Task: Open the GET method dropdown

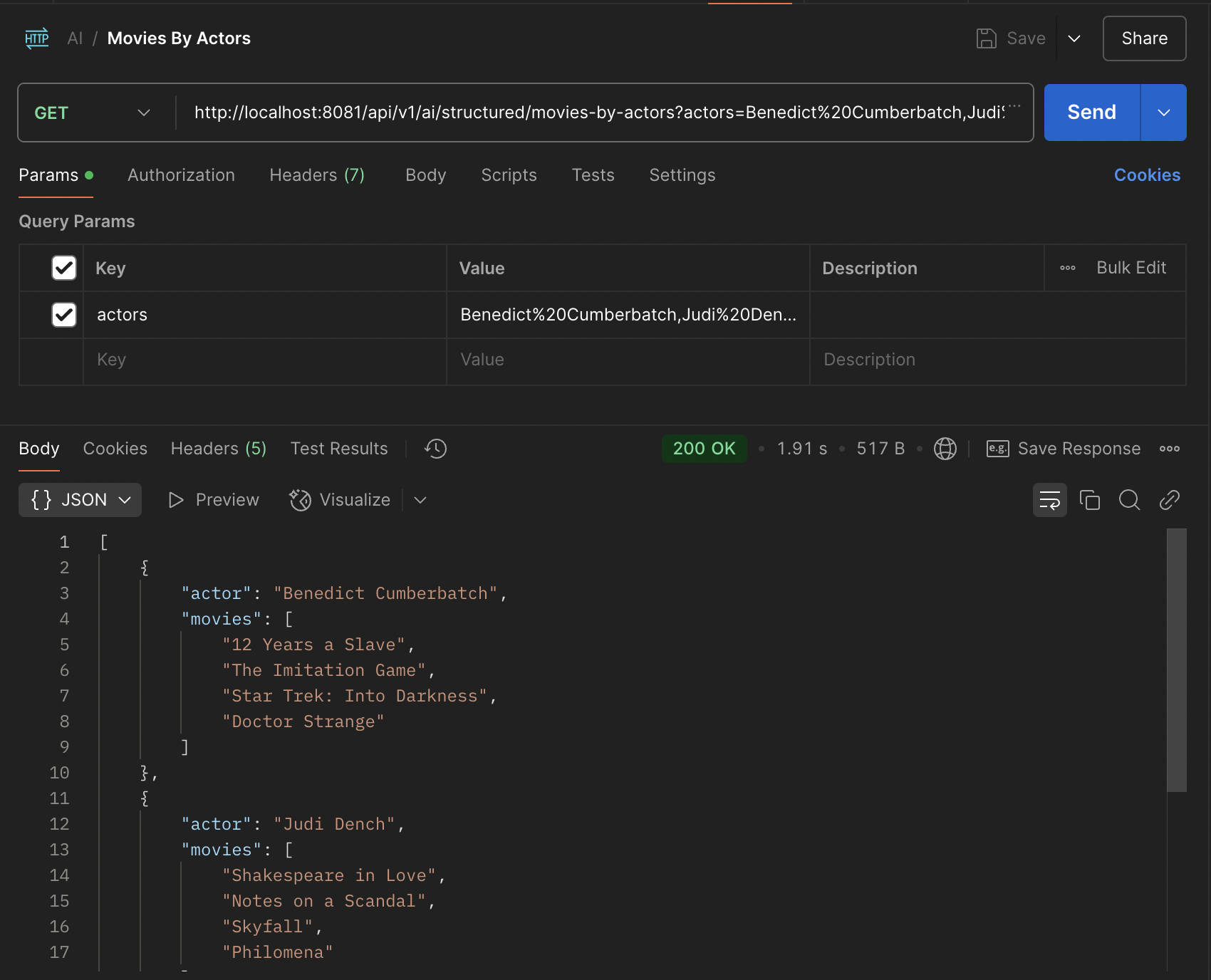Action: (93, 113)
